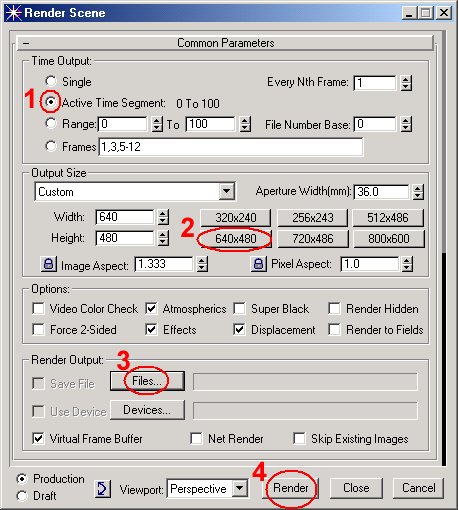Uncheck the Atmospherics option
This screenshot has width=458, height=510.
(151, 308)
